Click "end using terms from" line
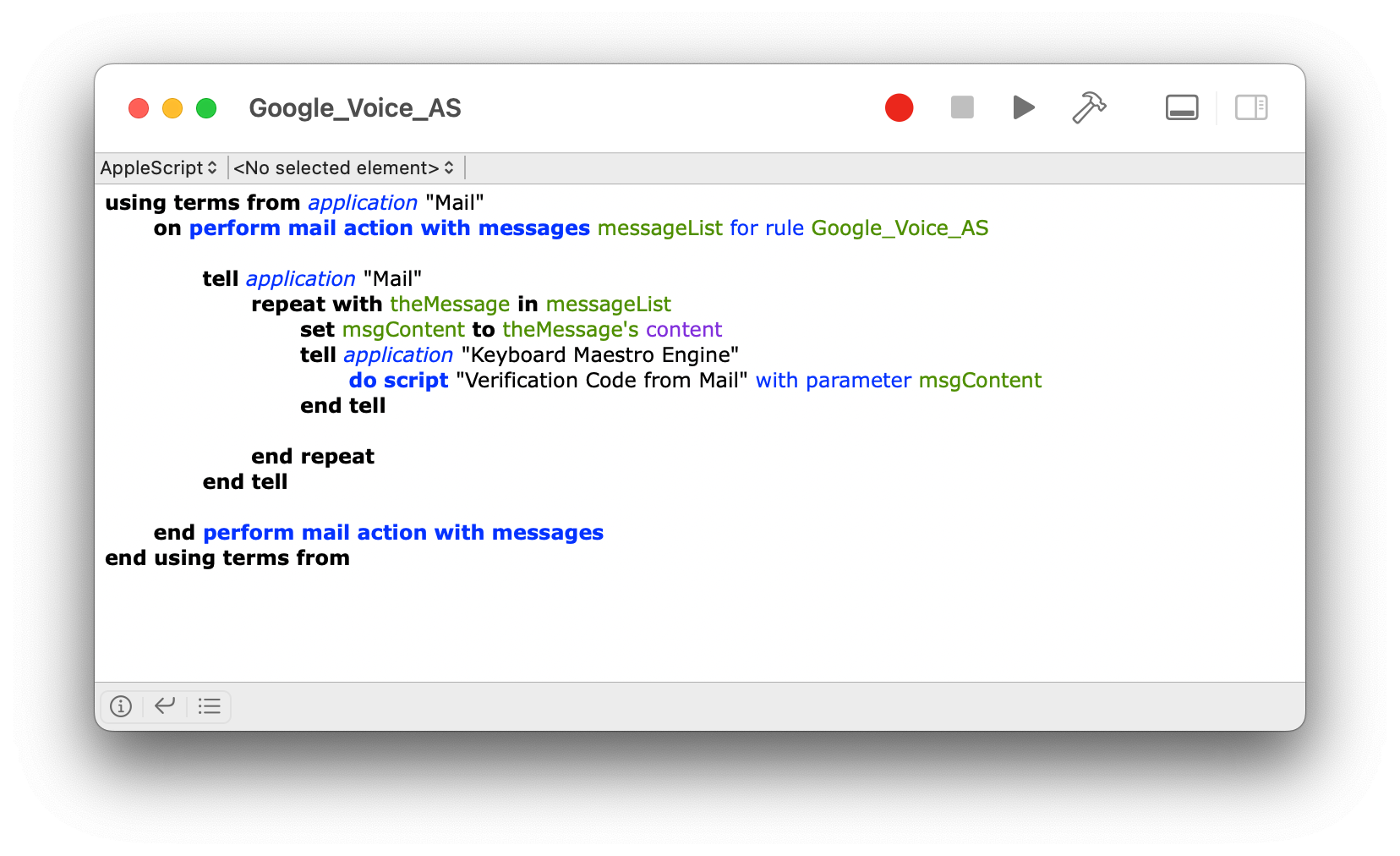The image size is (1400, 856). [x=227, y=558]
